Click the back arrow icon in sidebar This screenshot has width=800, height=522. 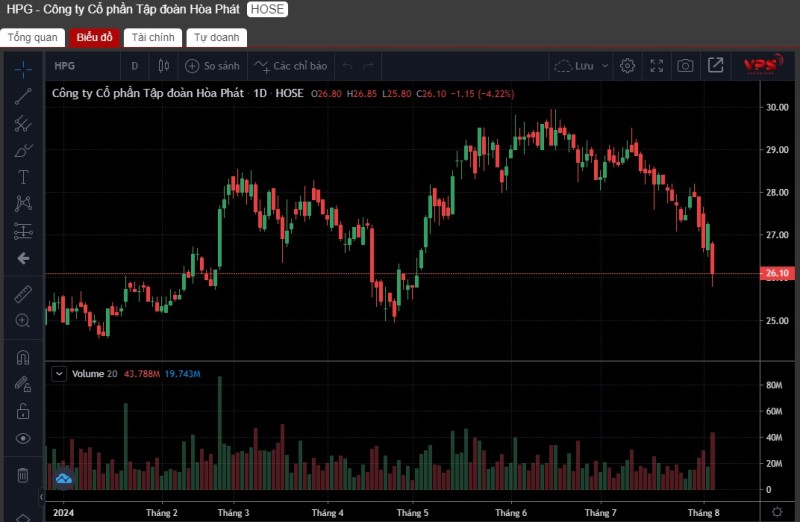click(23, 258)
